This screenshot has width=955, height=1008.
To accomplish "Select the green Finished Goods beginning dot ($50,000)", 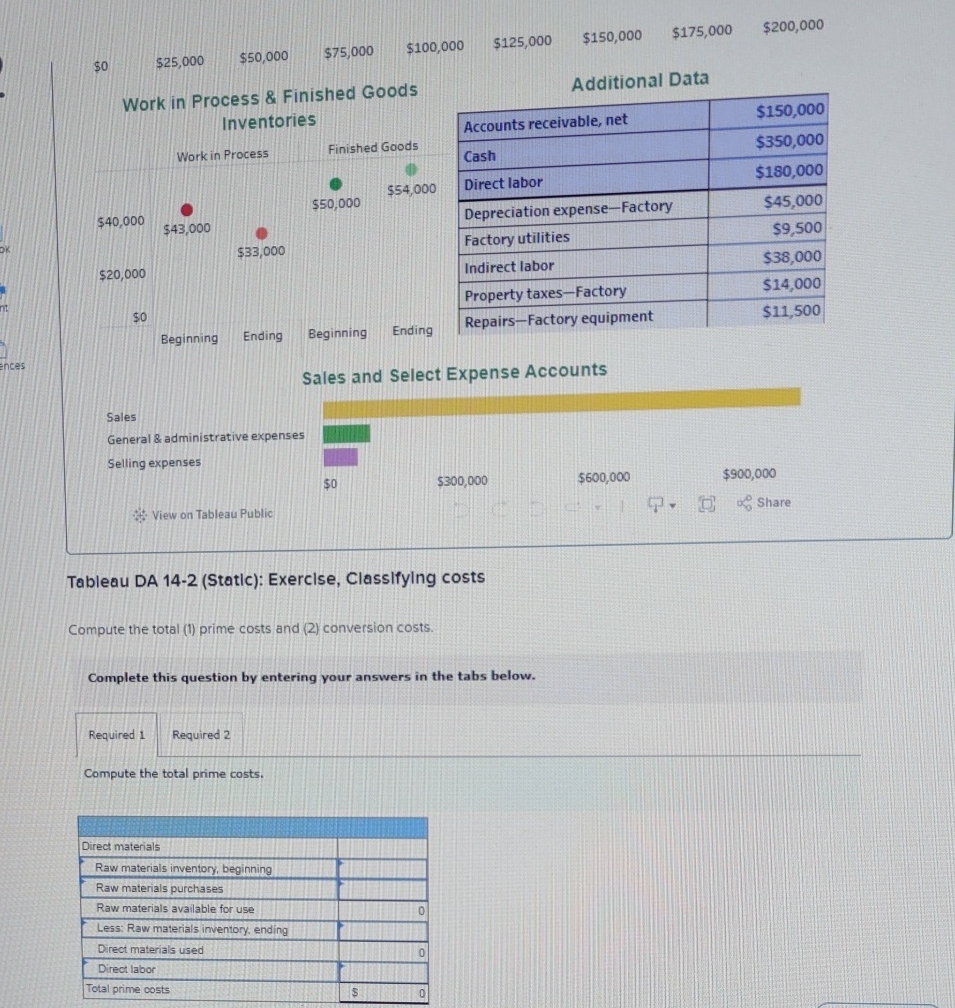I will click(x=335, y=184).
